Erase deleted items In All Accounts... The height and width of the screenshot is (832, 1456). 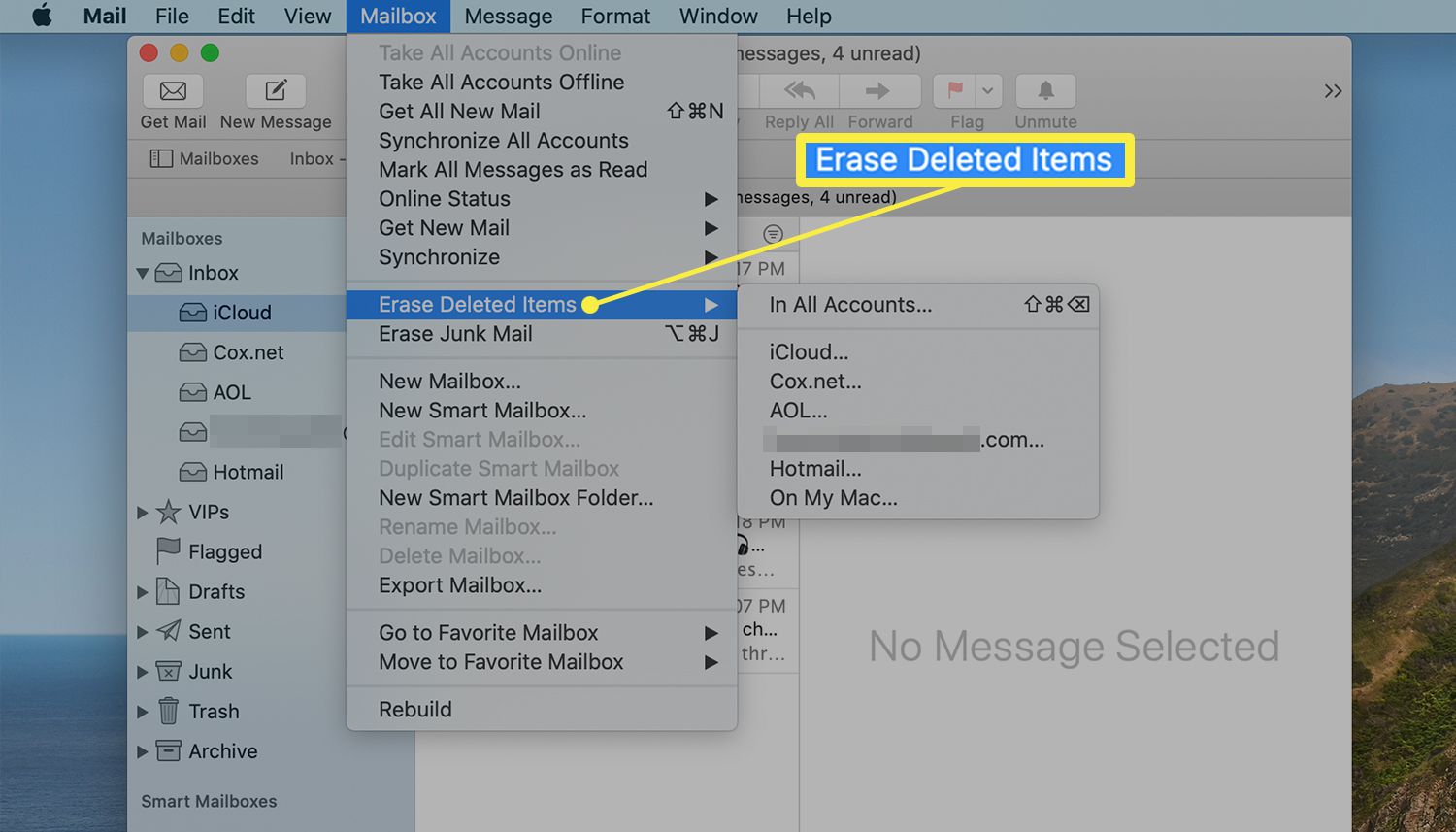click(918, 305)
